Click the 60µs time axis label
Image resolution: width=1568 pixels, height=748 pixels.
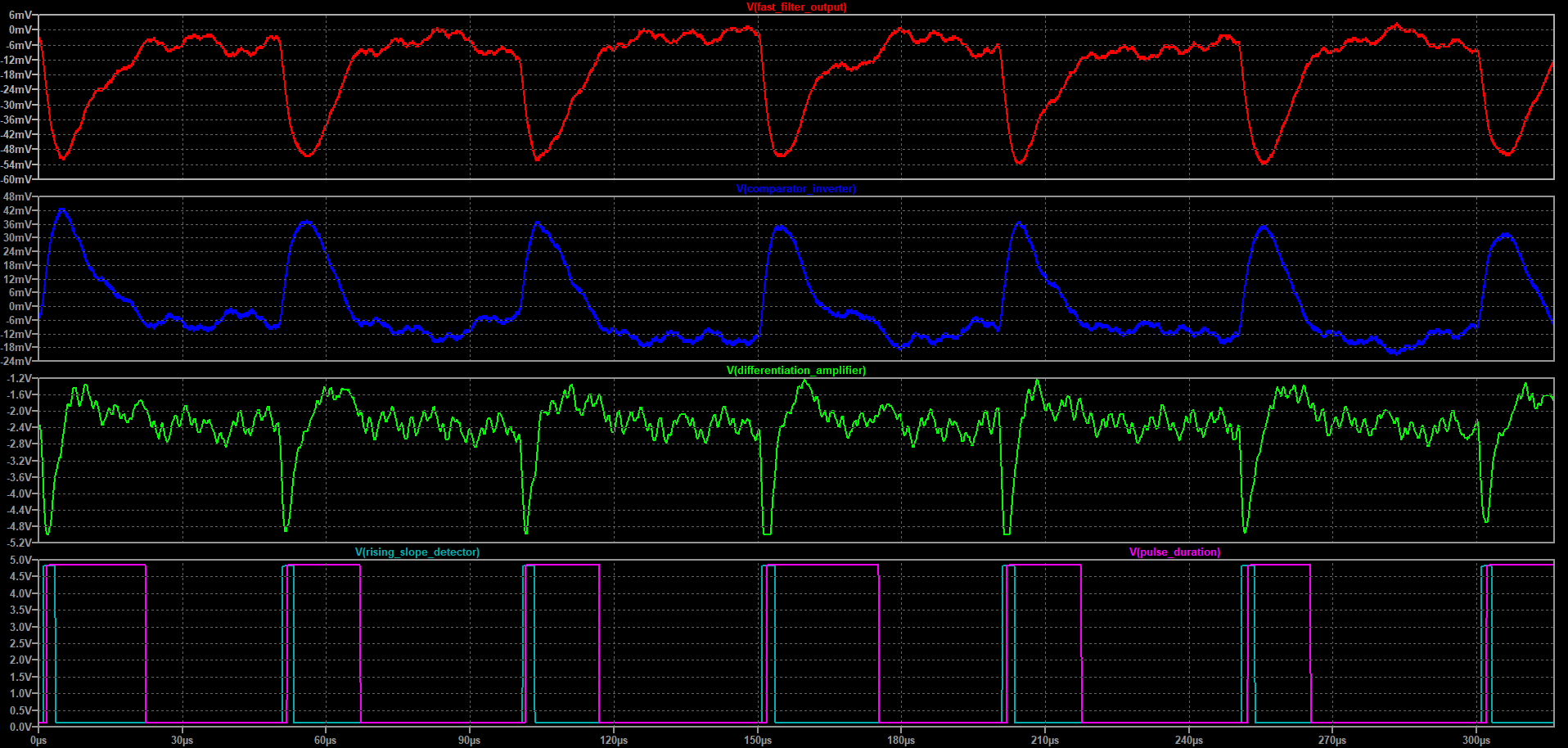[x=326, y=741]
